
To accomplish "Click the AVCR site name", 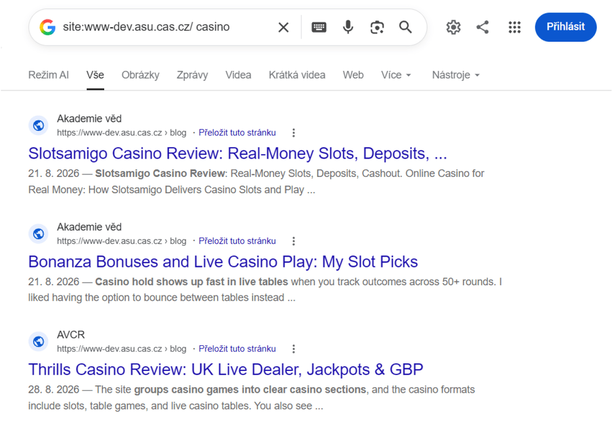I will pyautogui.click(x=71, y=335).
